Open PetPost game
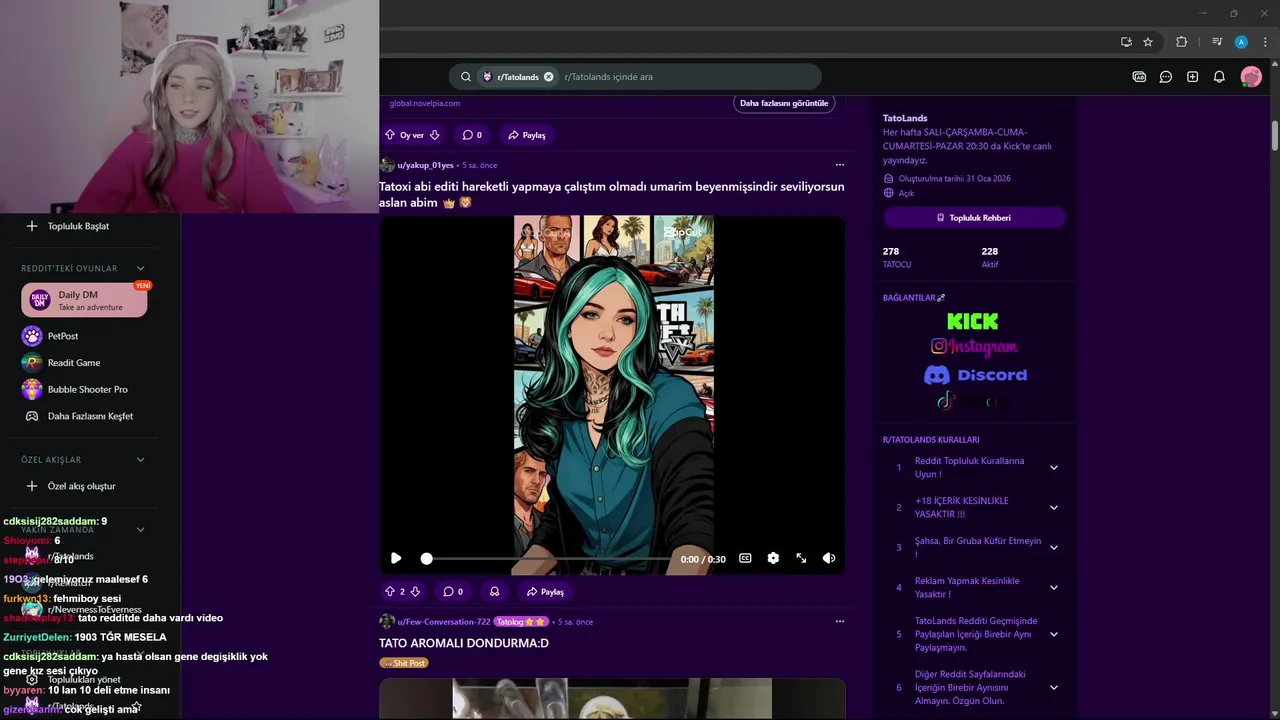1280x720 pixels. [62, 336]
